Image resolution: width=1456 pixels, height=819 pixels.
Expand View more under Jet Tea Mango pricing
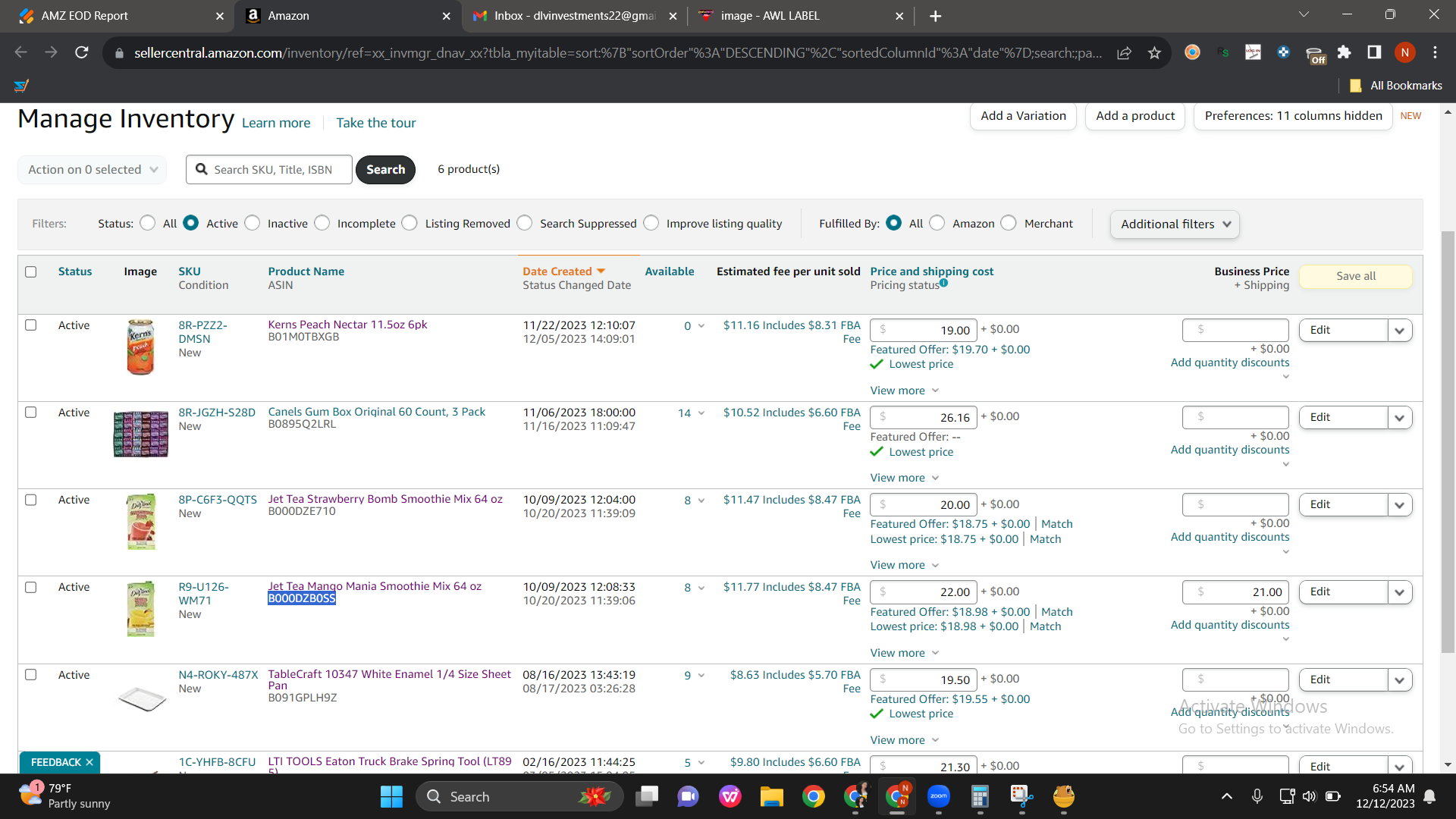coord(905,653)
